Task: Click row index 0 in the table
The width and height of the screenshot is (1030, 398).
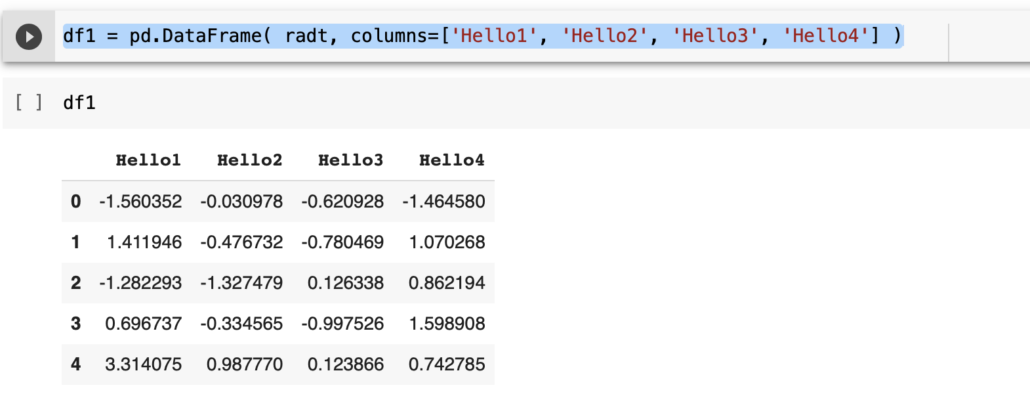Action: [x=76, y=202]
